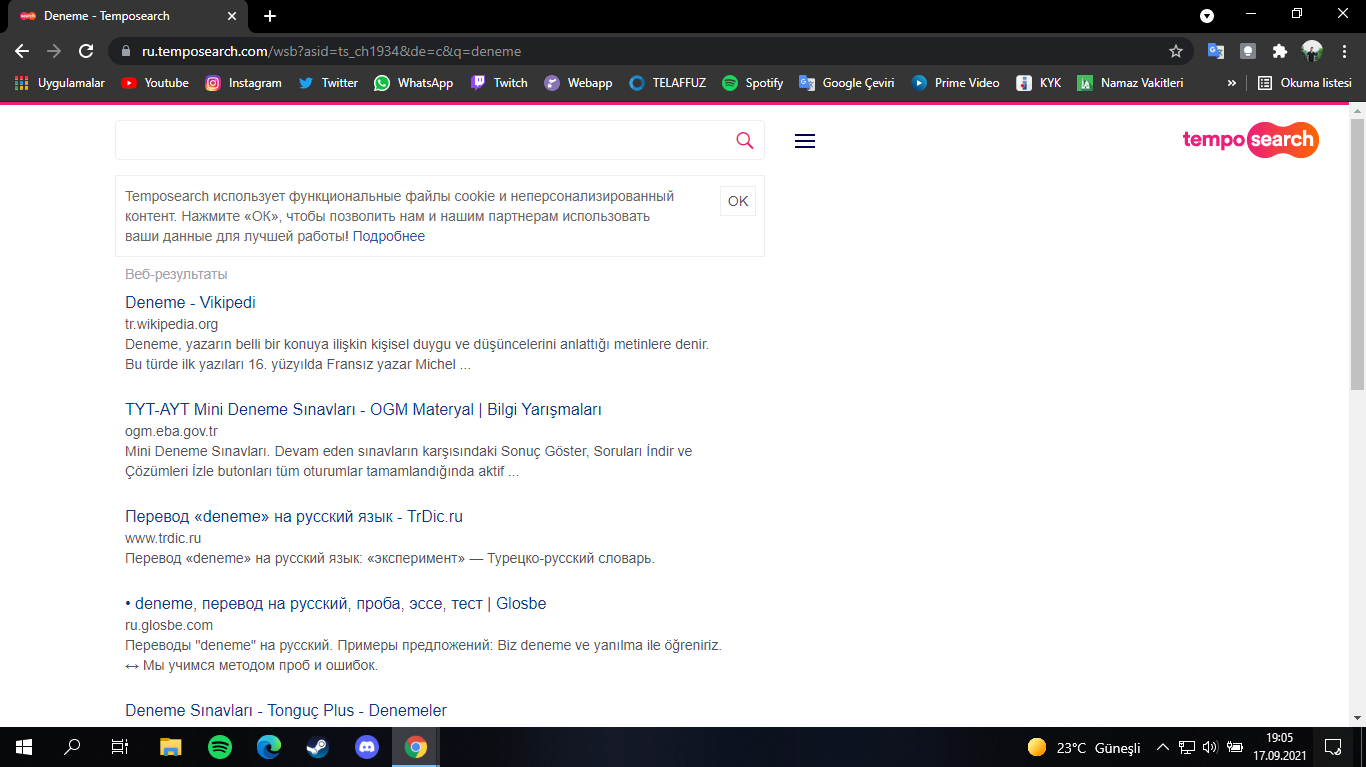The image size is (1366, 767).
Task: Open the Extensions puzzle icon
Action: pyautogui.click(x=1280, y=51)
